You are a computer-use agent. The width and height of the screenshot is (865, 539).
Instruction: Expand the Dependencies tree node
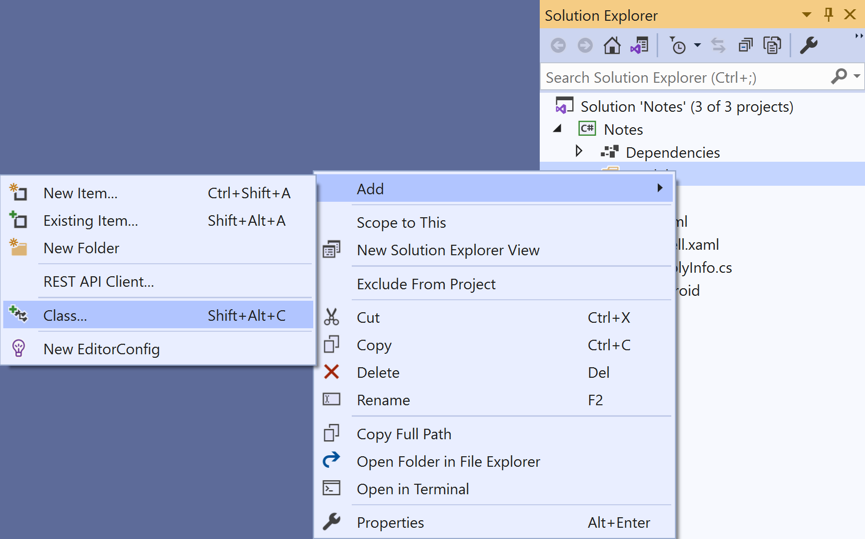point(579,152)
